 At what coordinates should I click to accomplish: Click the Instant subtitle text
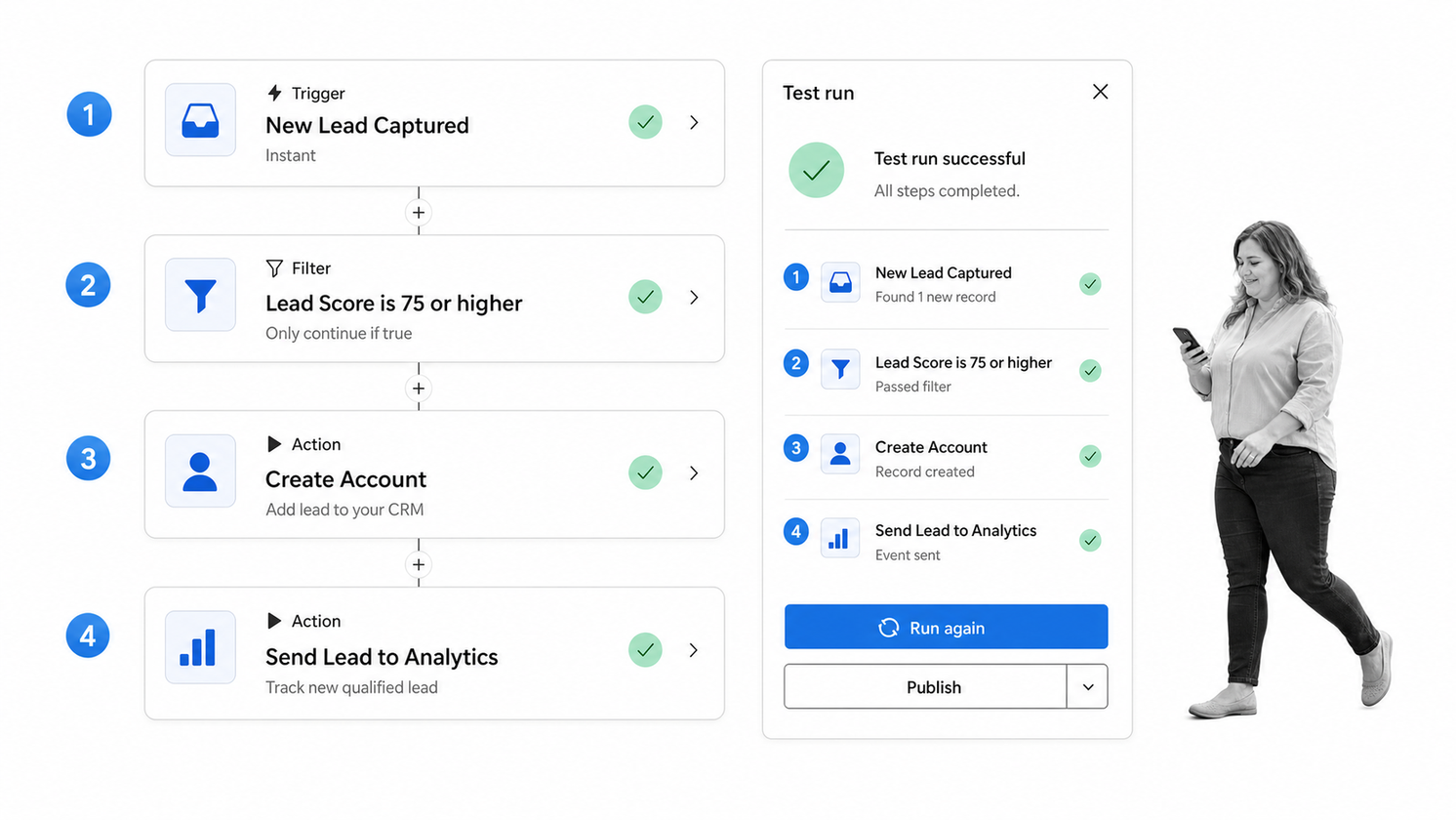pyautogui.click(x=291, y=155)
